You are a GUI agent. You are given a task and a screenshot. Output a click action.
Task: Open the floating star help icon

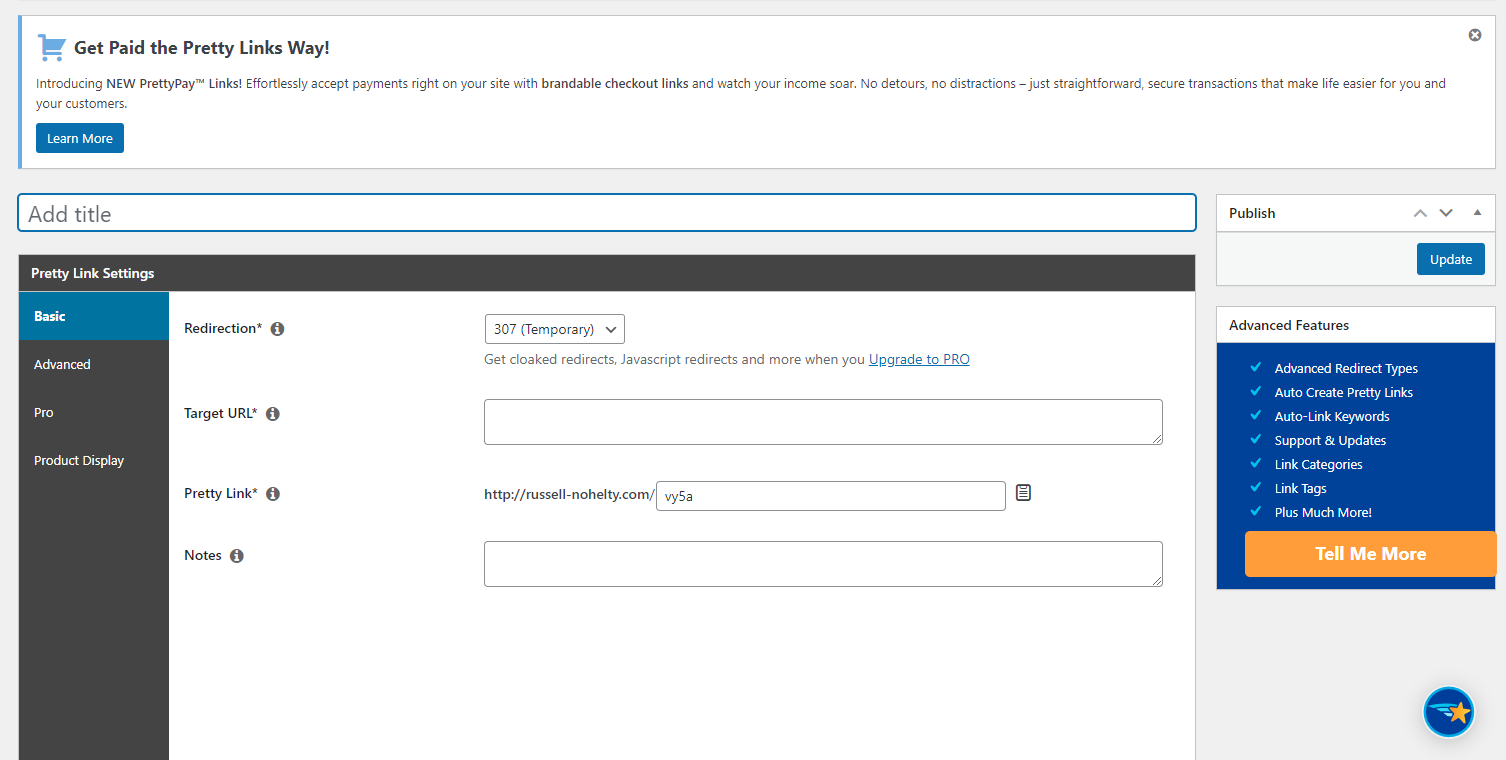(1449, 712)
